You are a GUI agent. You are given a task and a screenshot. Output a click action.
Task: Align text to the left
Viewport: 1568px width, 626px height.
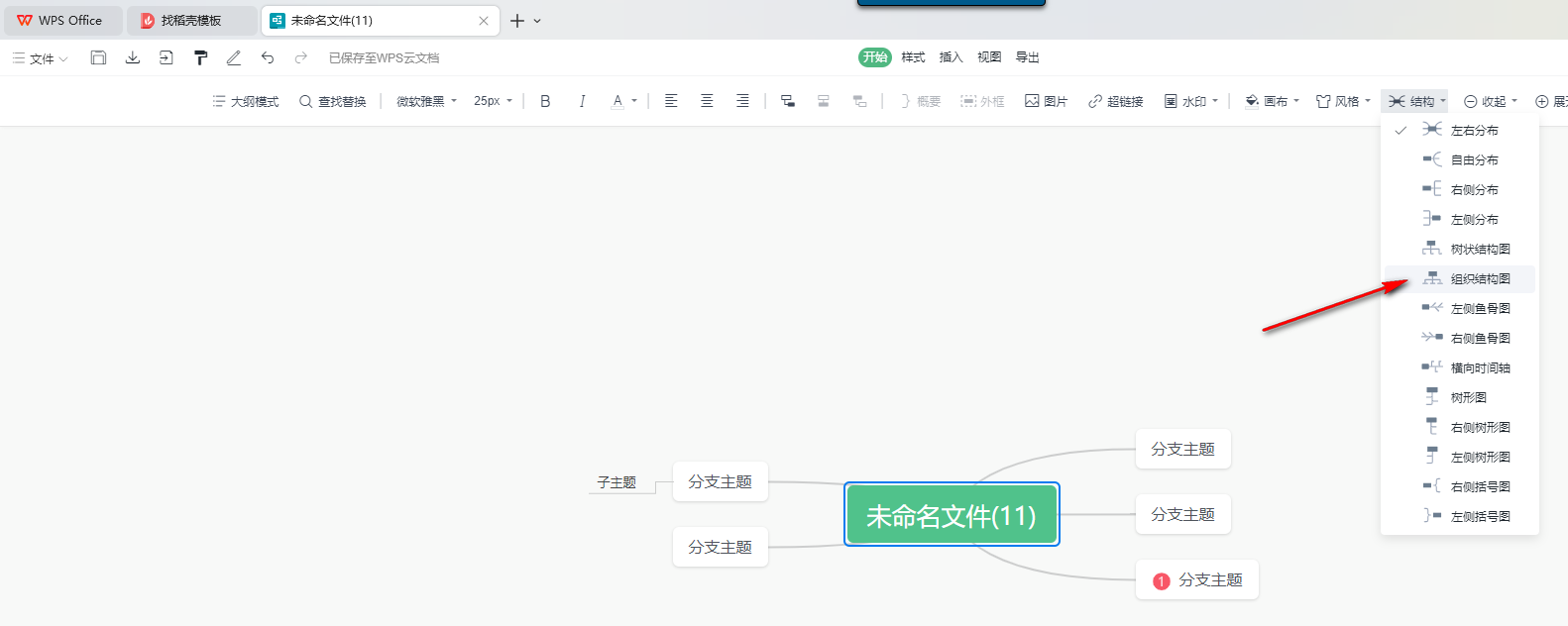(x=671, y=101)
